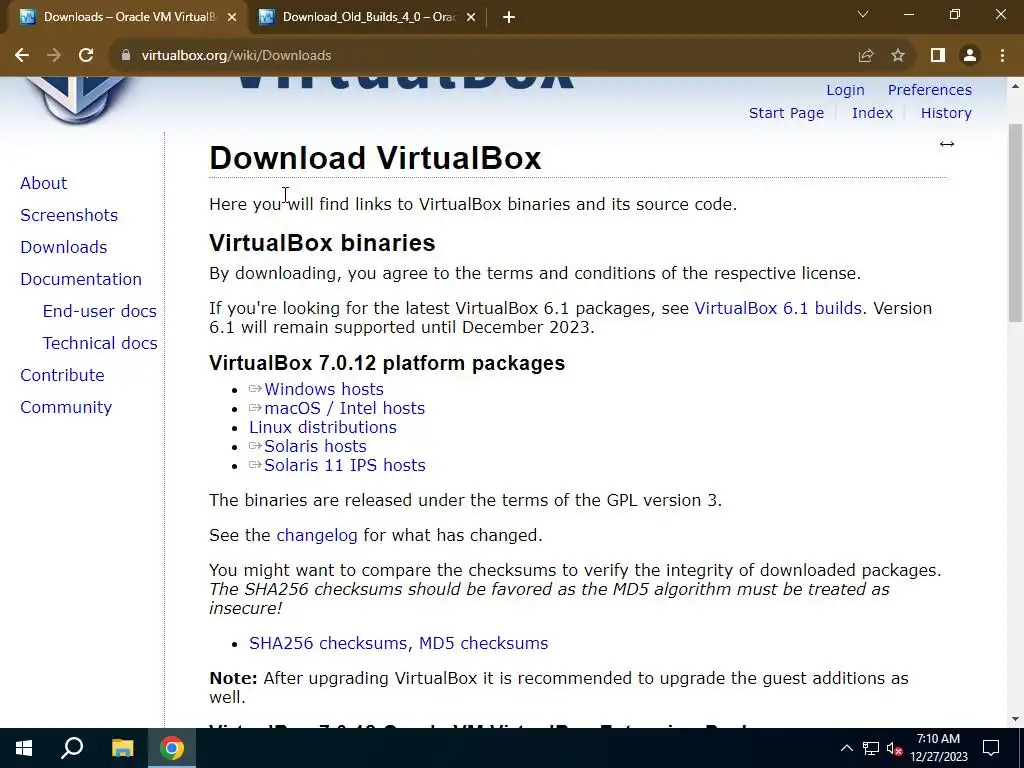The height and width of the screenshot is (768, 1024).
Task: Open the browser side panel
Action: pos(938,56)
